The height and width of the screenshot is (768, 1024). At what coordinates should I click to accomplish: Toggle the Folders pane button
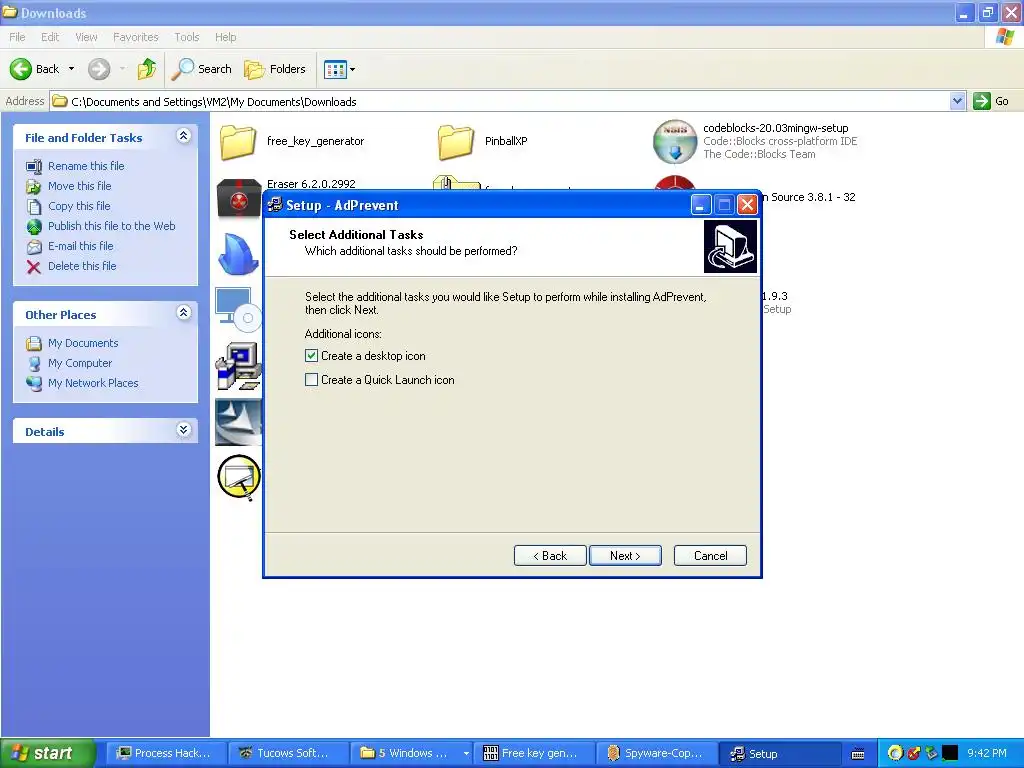click(275, 69)
